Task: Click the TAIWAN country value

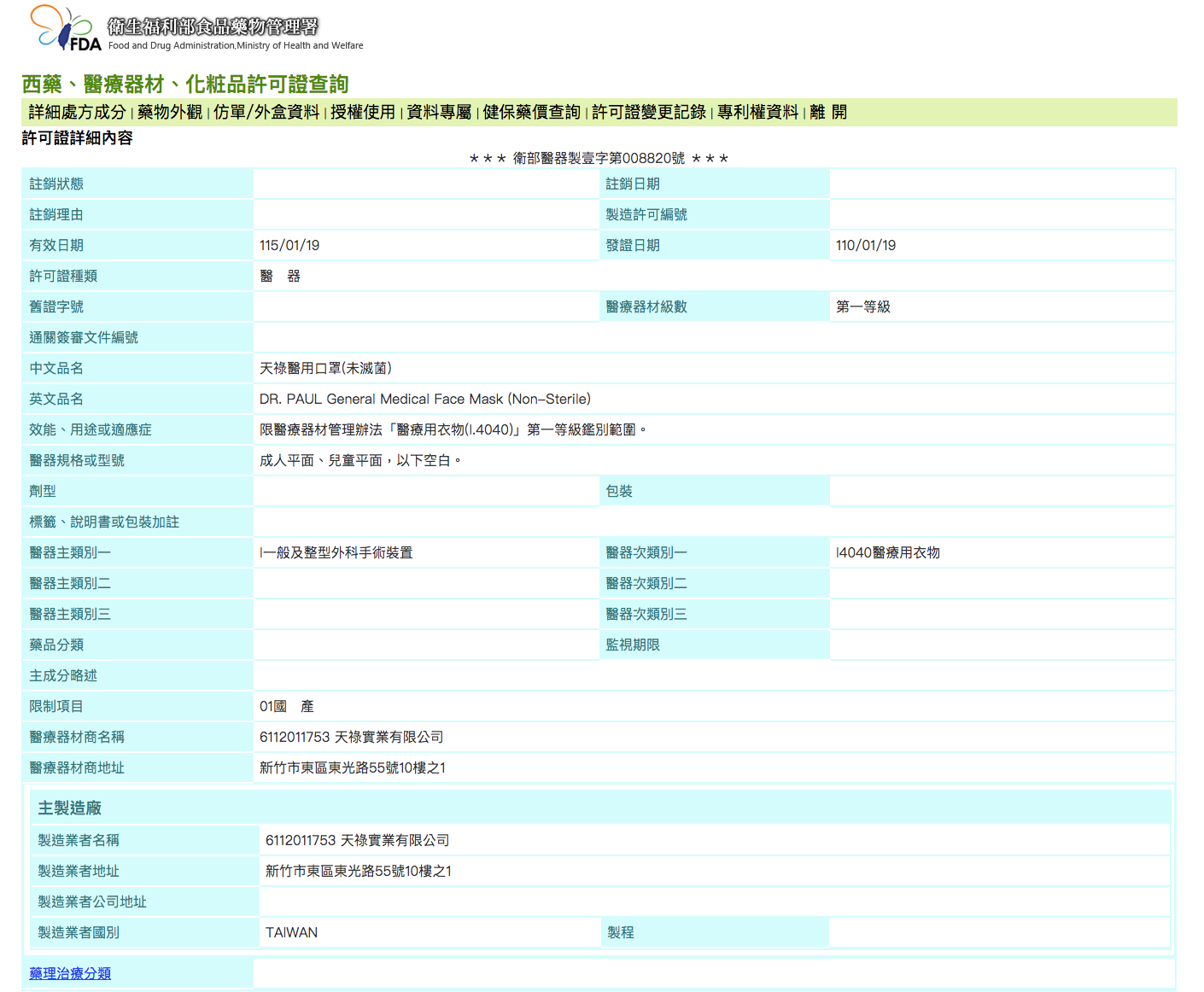Action: coord(291,932)
